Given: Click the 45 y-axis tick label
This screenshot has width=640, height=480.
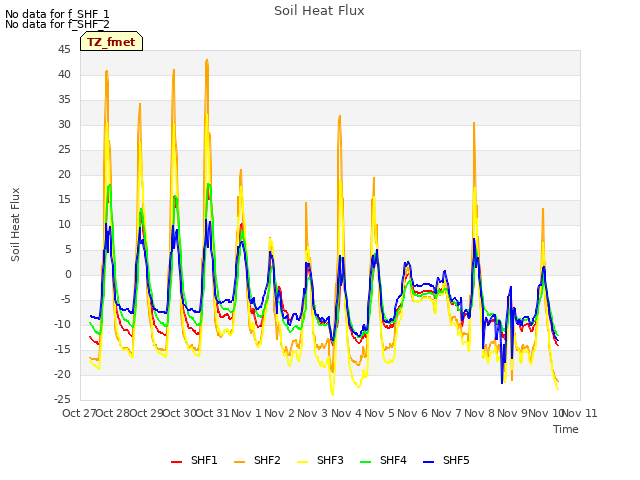Looking at the screenshot, I should [x=64, y=50].
